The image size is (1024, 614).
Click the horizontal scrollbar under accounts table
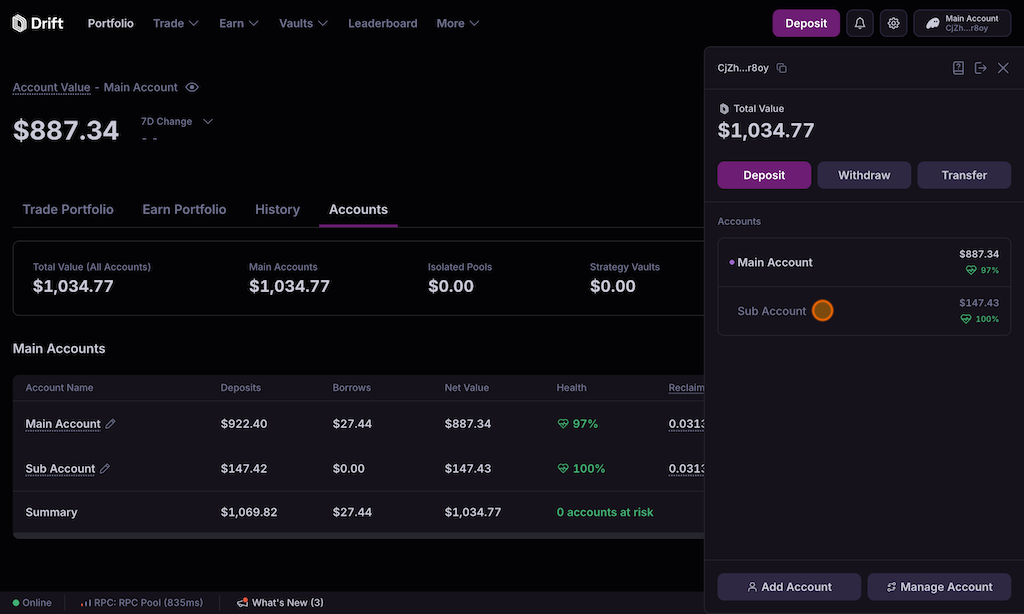tap(358, 536)
